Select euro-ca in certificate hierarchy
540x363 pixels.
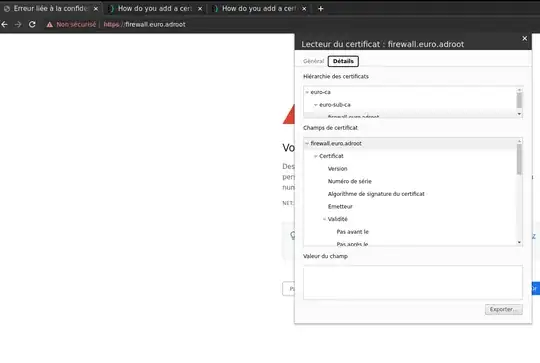[x=321, y=92]
